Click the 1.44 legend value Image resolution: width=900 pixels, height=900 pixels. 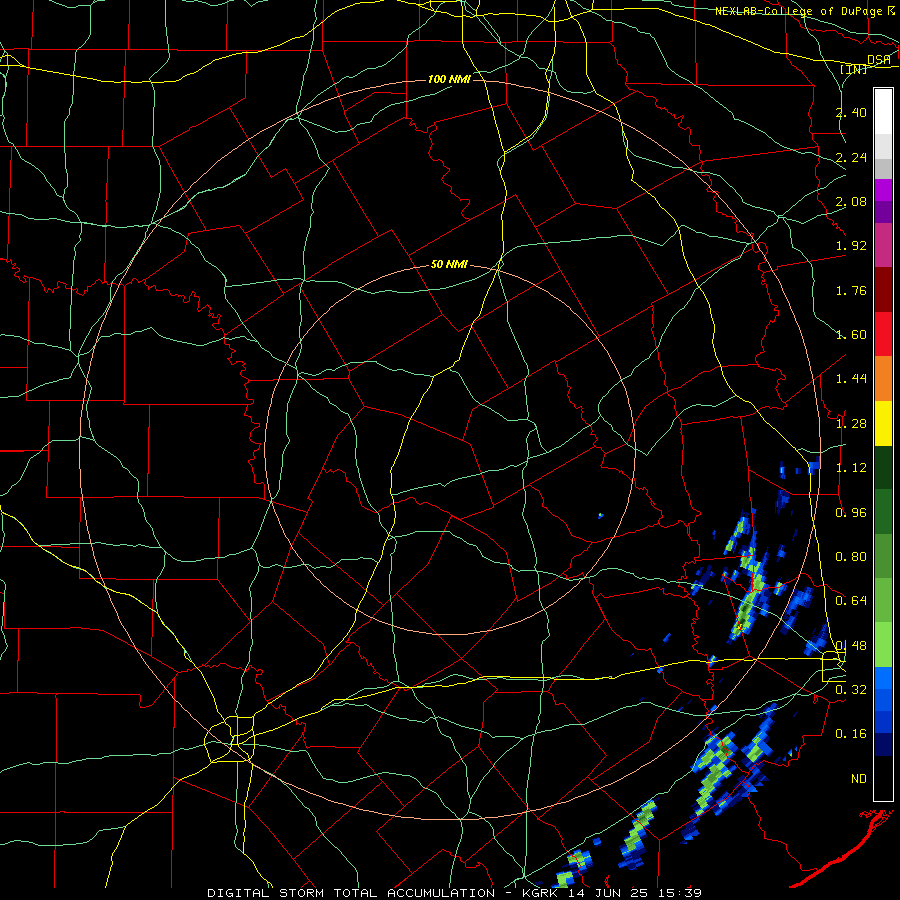[x=851, y=379]
